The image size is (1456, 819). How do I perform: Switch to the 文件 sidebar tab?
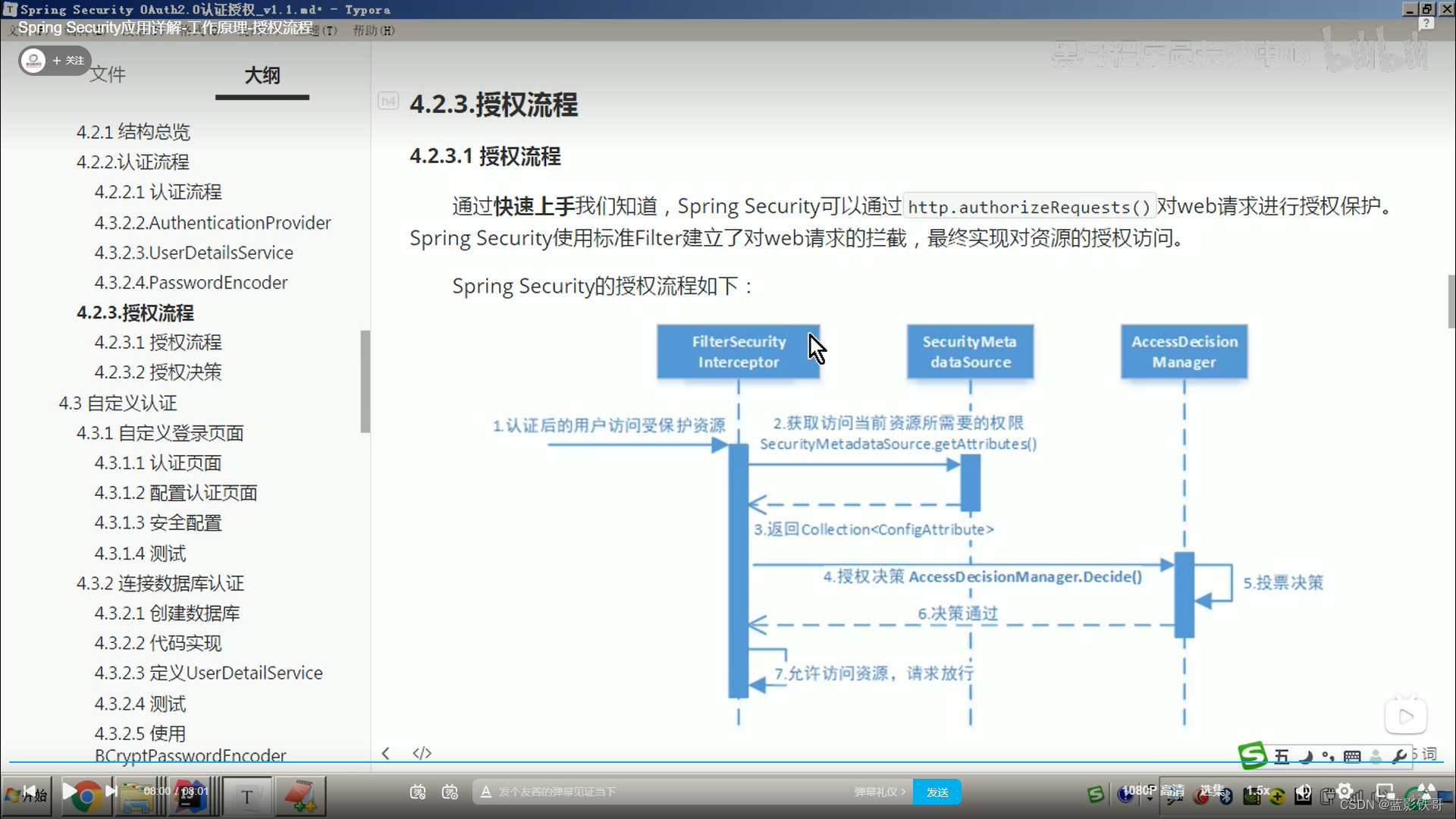tap(108, 74)
